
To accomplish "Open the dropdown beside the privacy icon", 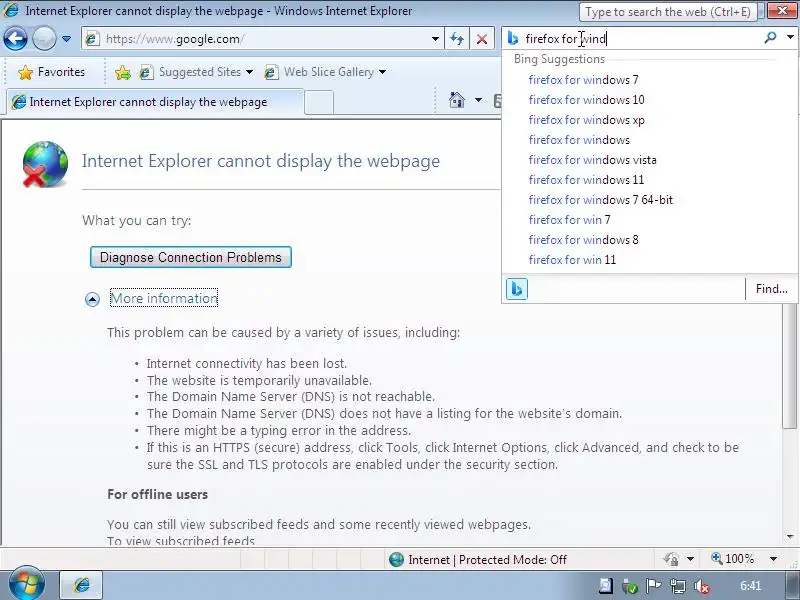I will [x=690, y=559].
